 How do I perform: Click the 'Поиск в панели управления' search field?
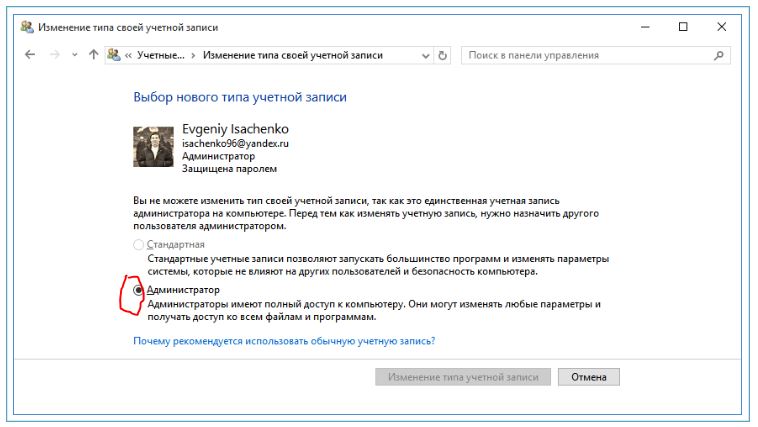point(585,56)
